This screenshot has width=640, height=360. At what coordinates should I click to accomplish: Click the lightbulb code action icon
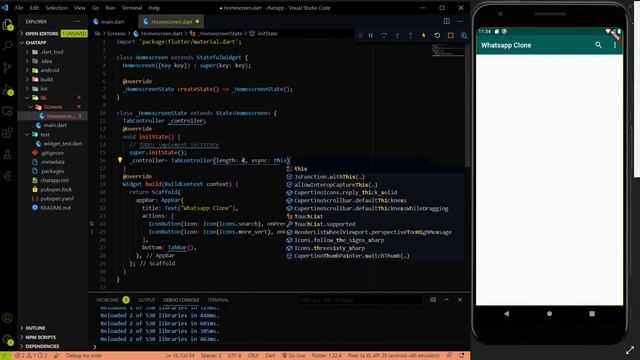pyautogui.click(x=120, y=160)
